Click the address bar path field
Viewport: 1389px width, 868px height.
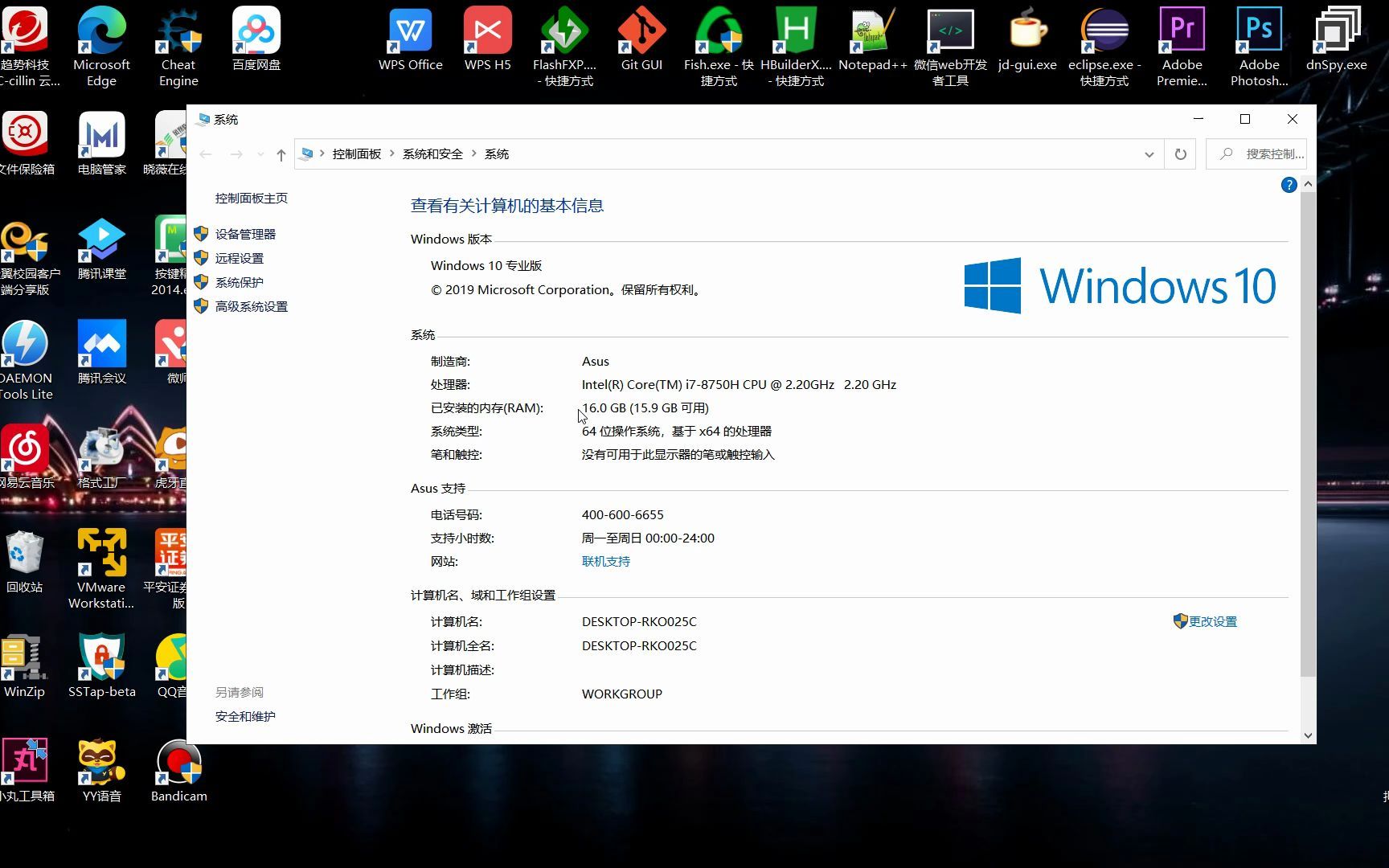[x=729, y=154]
